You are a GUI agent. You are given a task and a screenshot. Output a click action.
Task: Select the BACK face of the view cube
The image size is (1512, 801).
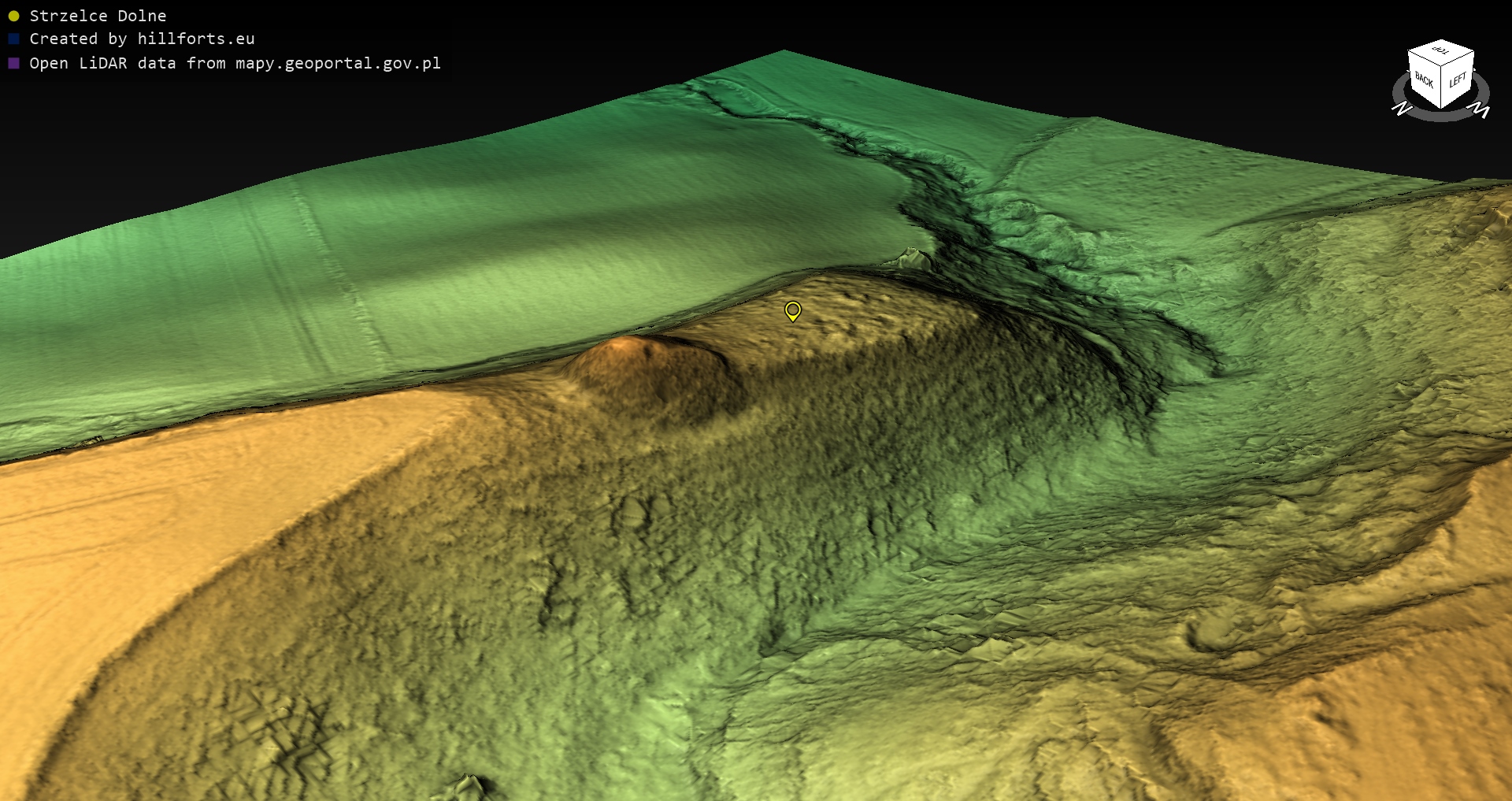click(1424, 80)
